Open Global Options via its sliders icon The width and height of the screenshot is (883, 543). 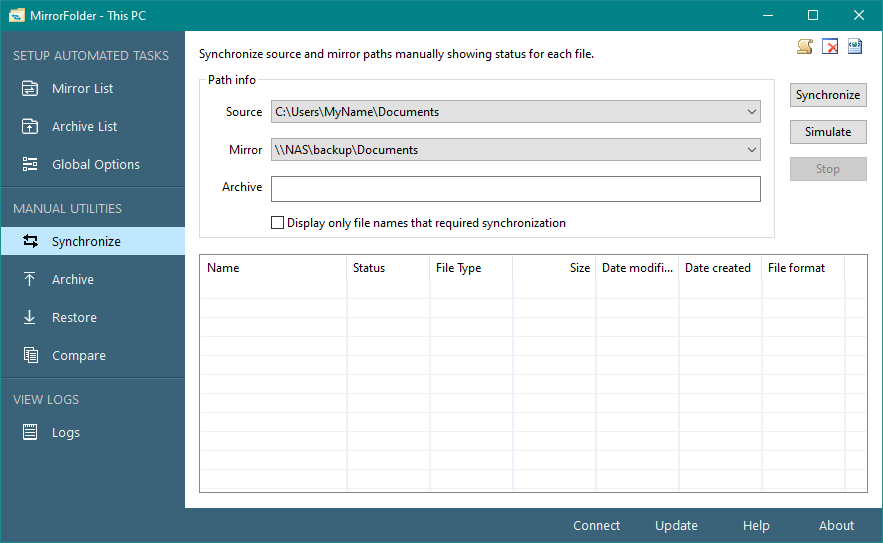click(x=30, y=164)
